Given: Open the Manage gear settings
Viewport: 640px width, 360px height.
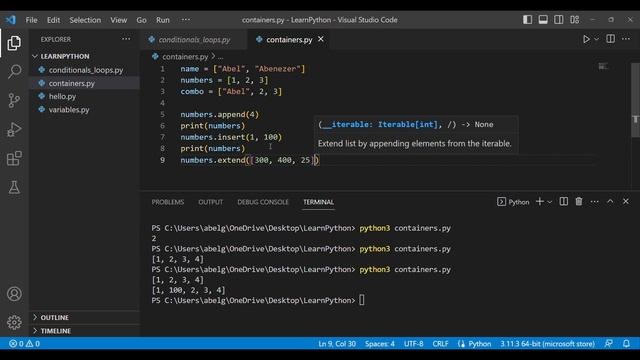Looking at the screenshot, I should [14, 322].
